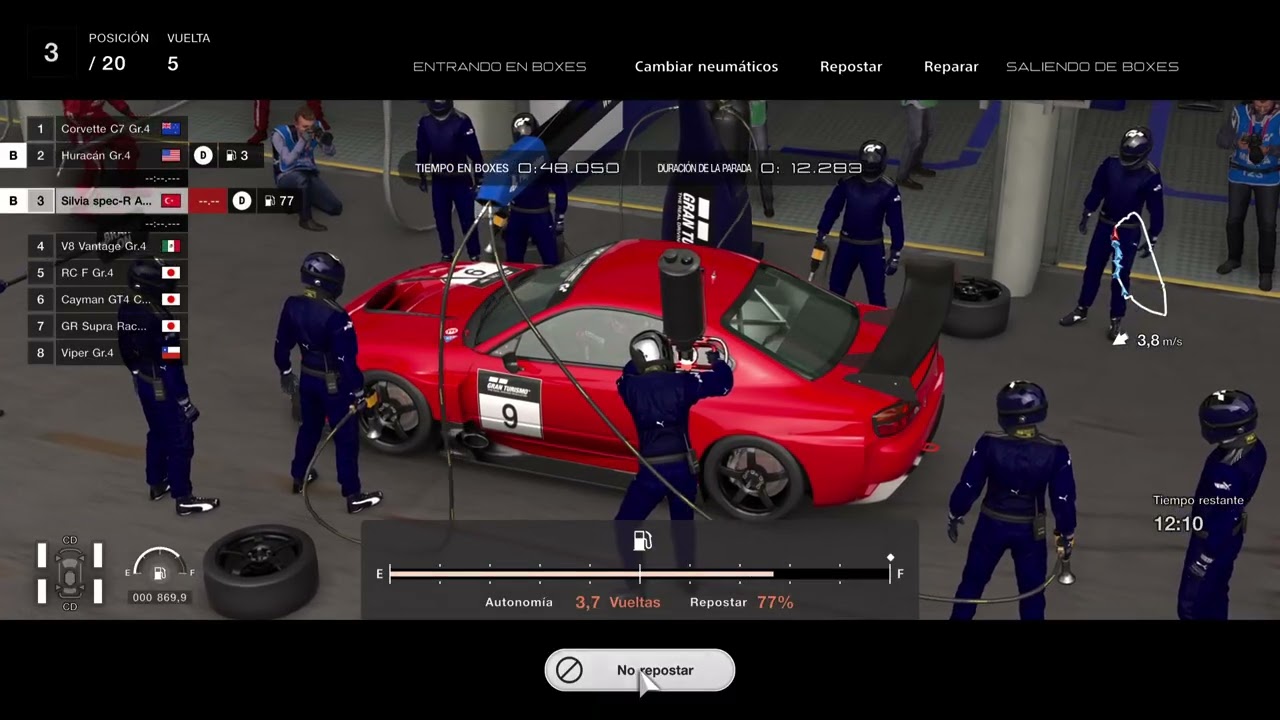The width and height of the screenshot is (1280, 720).
Task: Click the Japan flag beside GR Supra
Action: coord(171,326)
